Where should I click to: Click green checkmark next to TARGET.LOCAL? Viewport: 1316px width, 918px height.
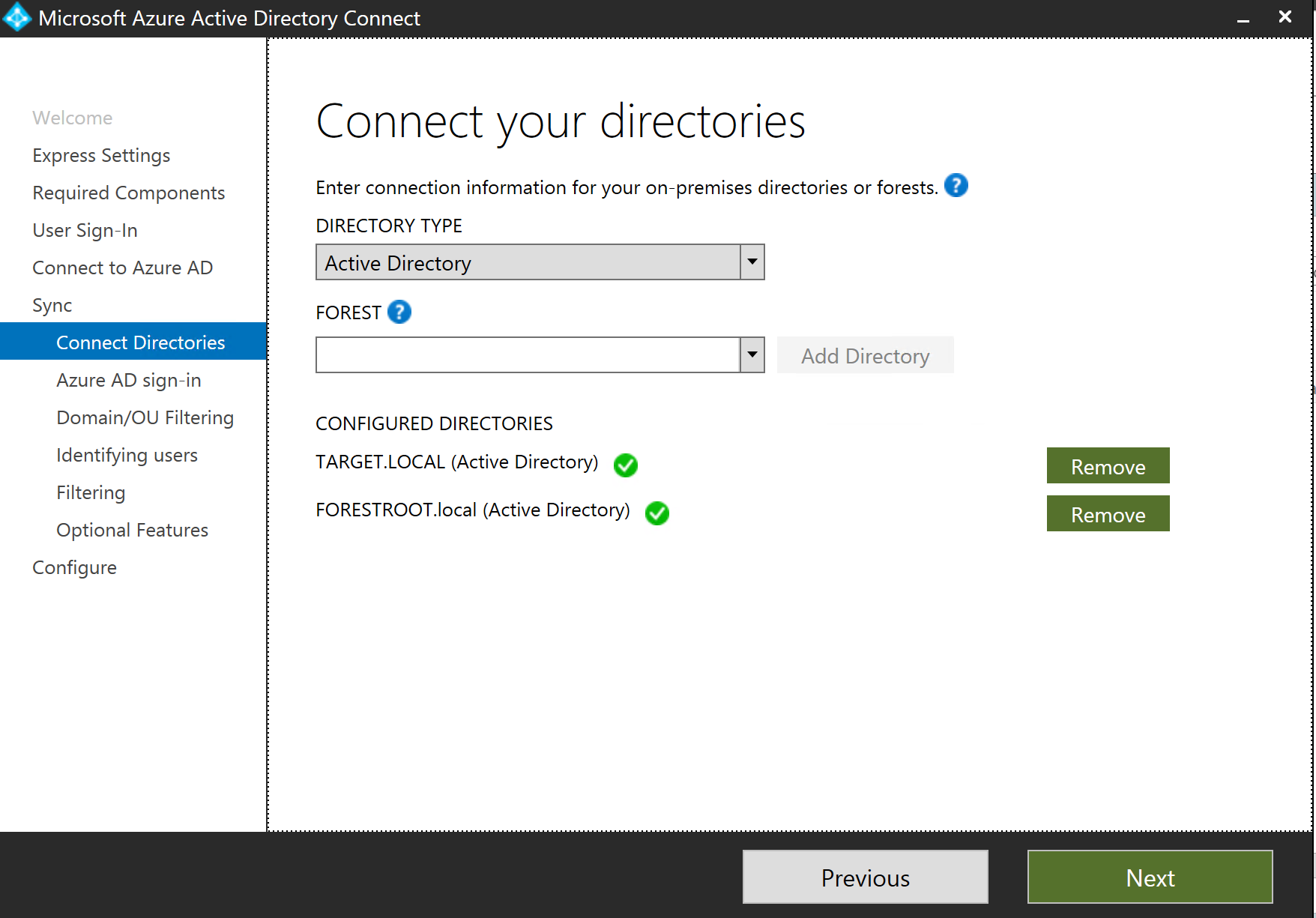click(625, 465)
